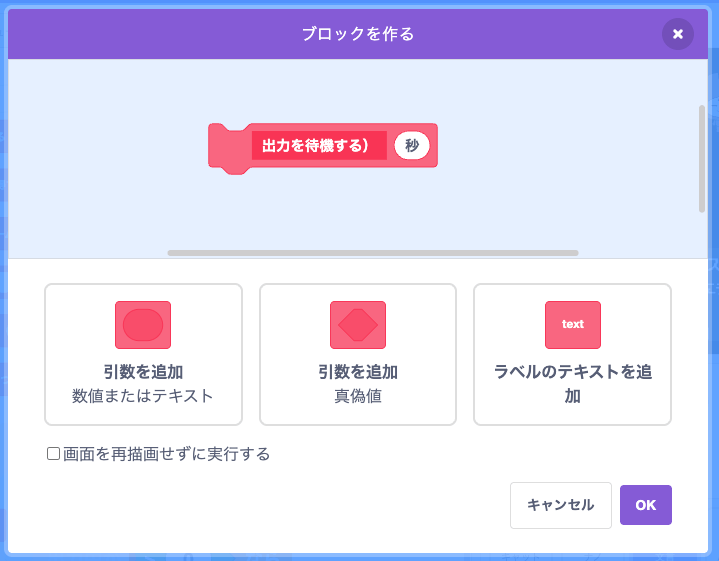
Task: Click the 画面を再描画せずに実行する label text
Action: (x=166, y=454)
